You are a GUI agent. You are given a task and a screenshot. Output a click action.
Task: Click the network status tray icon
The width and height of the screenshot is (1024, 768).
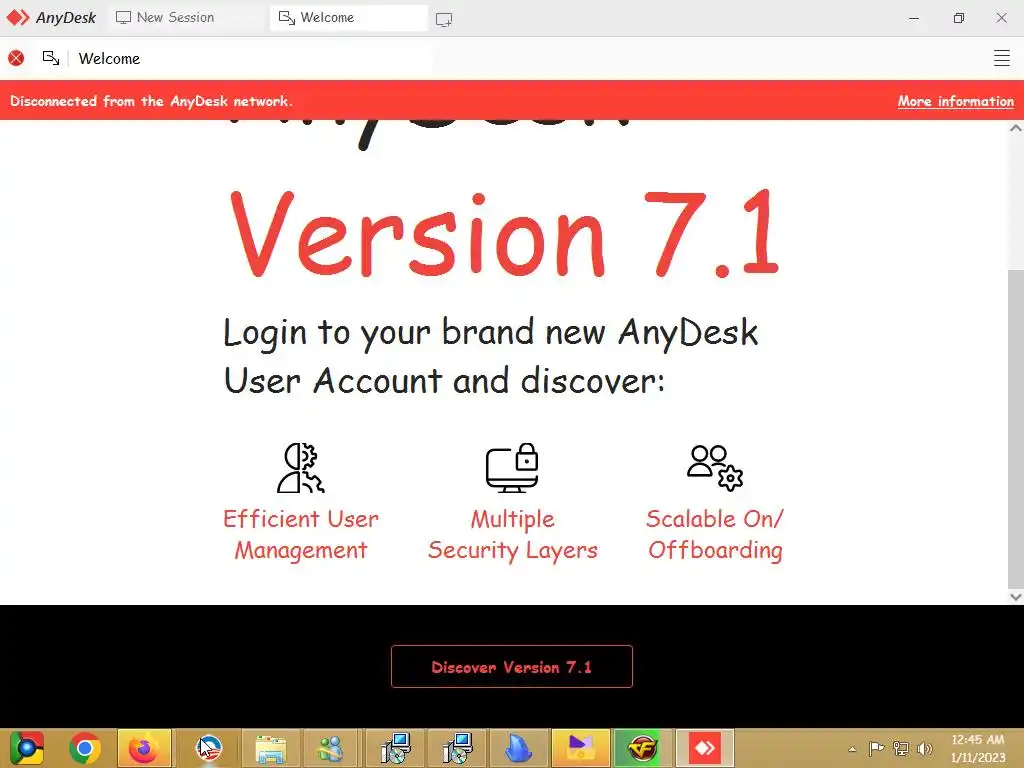pyautogui.click(x=901, y=748)
